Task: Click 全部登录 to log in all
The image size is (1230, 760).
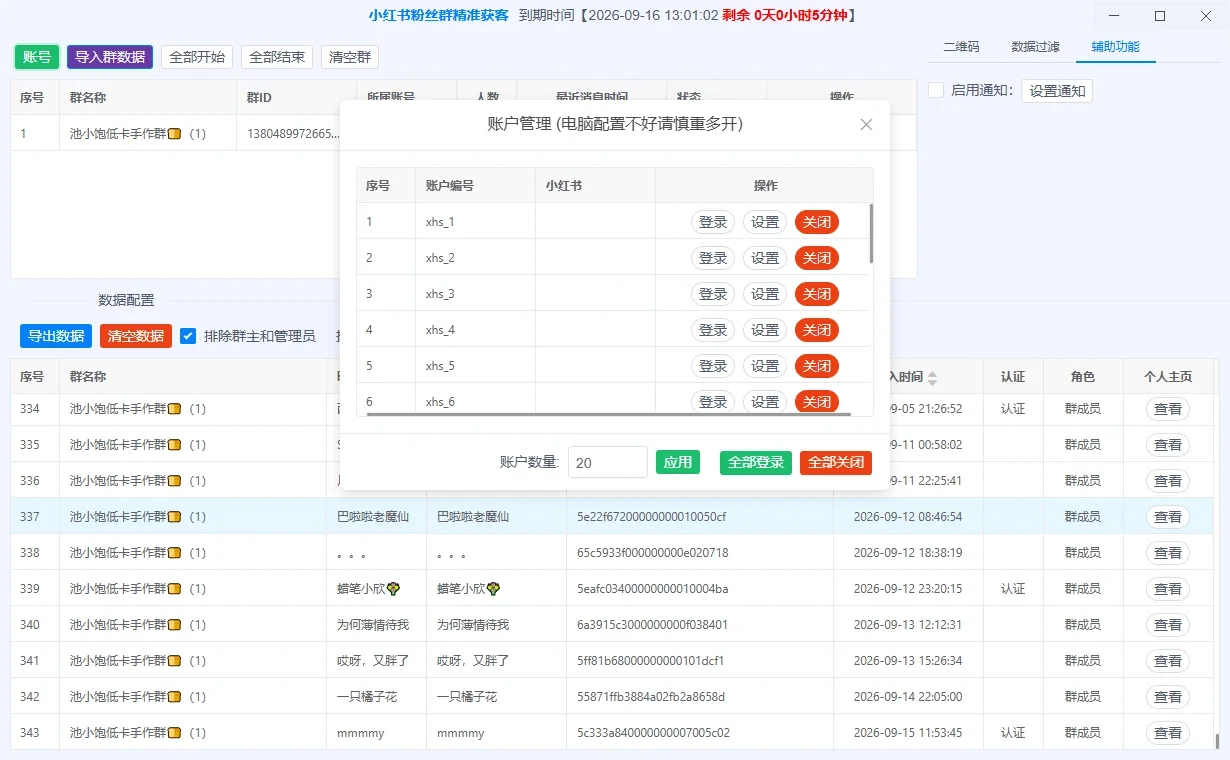Action: pyautogui.click(x=756, y=463)
